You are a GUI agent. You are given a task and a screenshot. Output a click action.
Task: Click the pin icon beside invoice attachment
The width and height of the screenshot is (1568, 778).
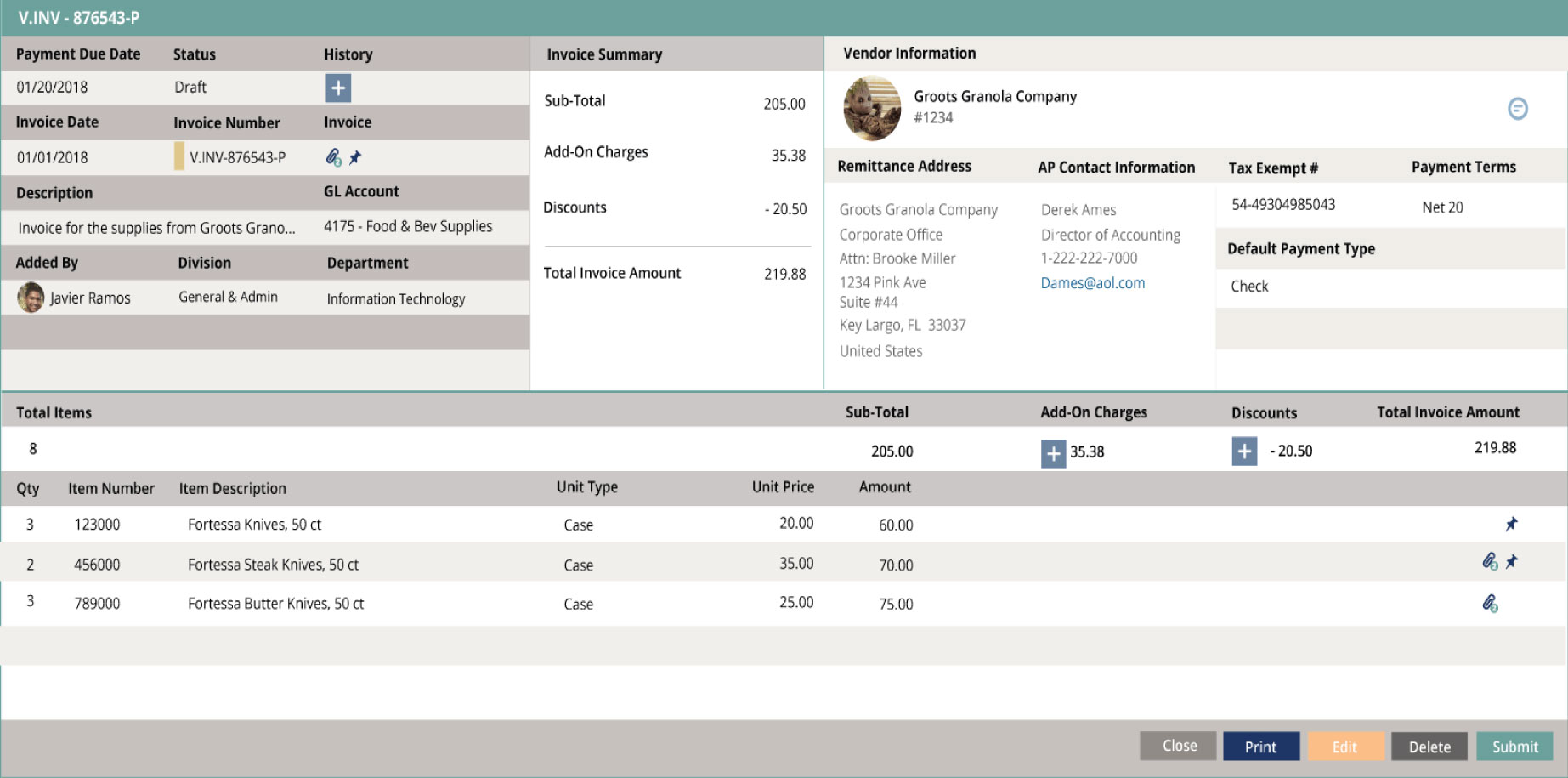(355, 157)
